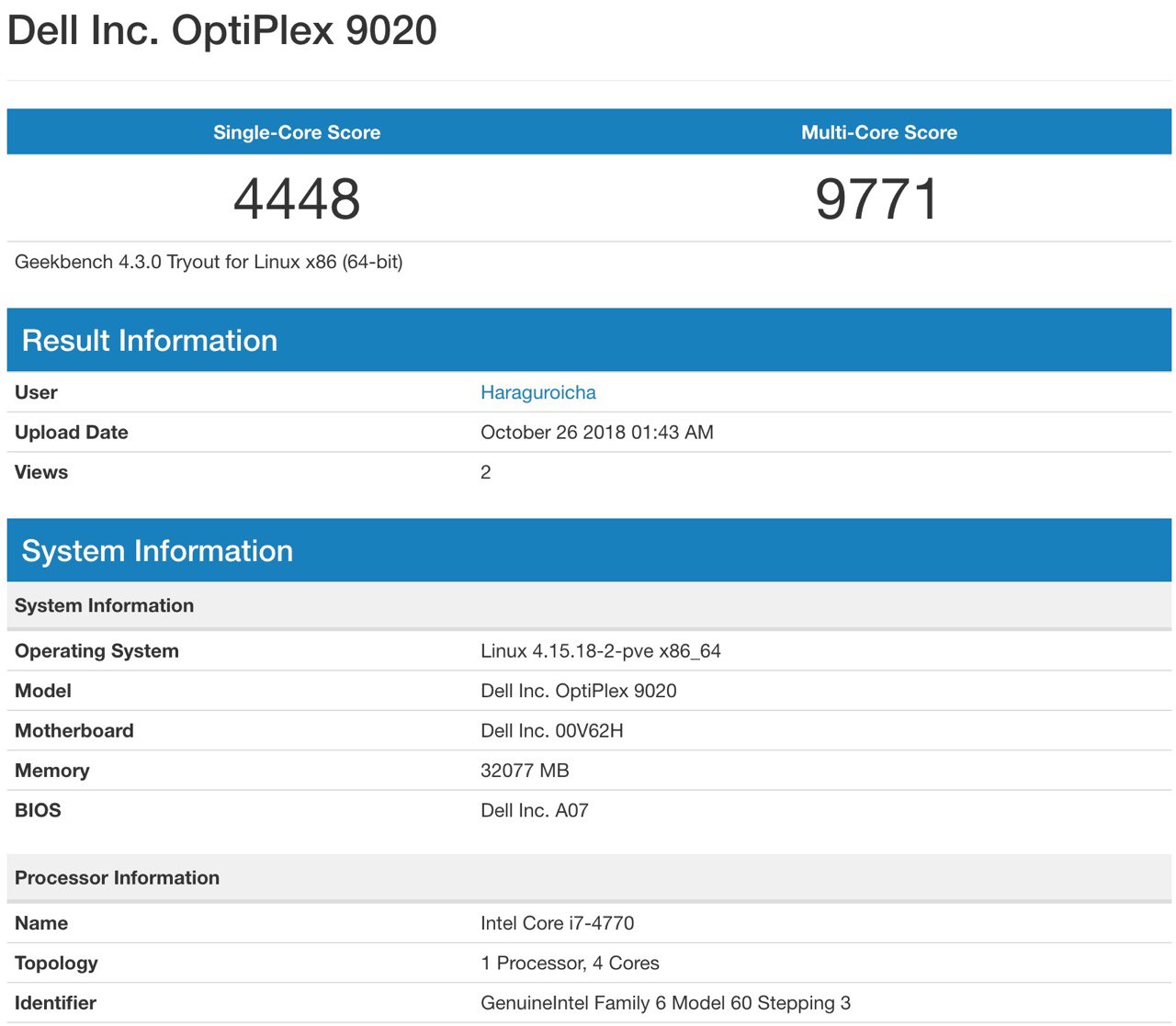This screenshot has height=1026, width=1176.
Task: Click the Name row label
Action: 41,923
